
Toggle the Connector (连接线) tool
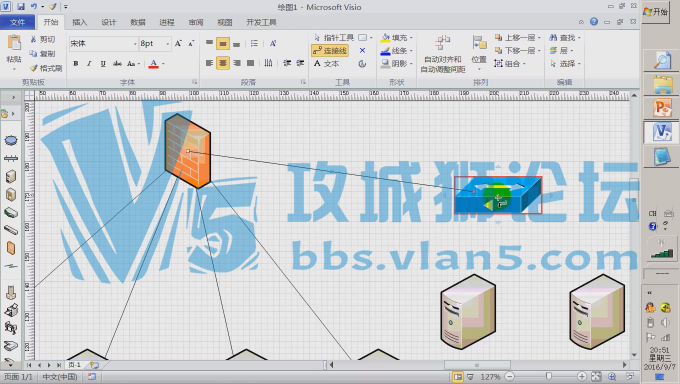click(330, 51)
